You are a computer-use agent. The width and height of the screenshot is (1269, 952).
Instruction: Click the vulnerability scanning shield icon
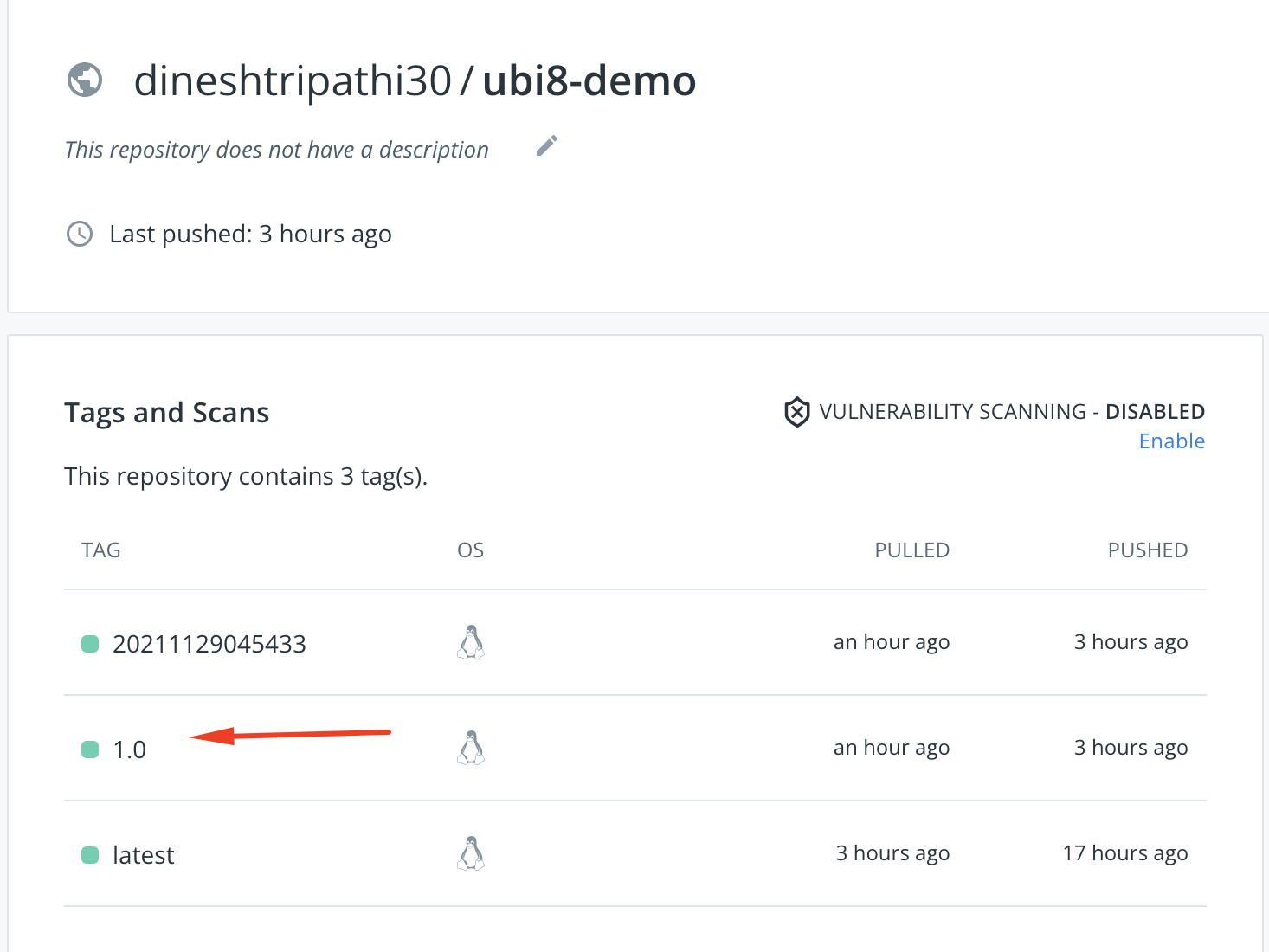coord(796,412)
